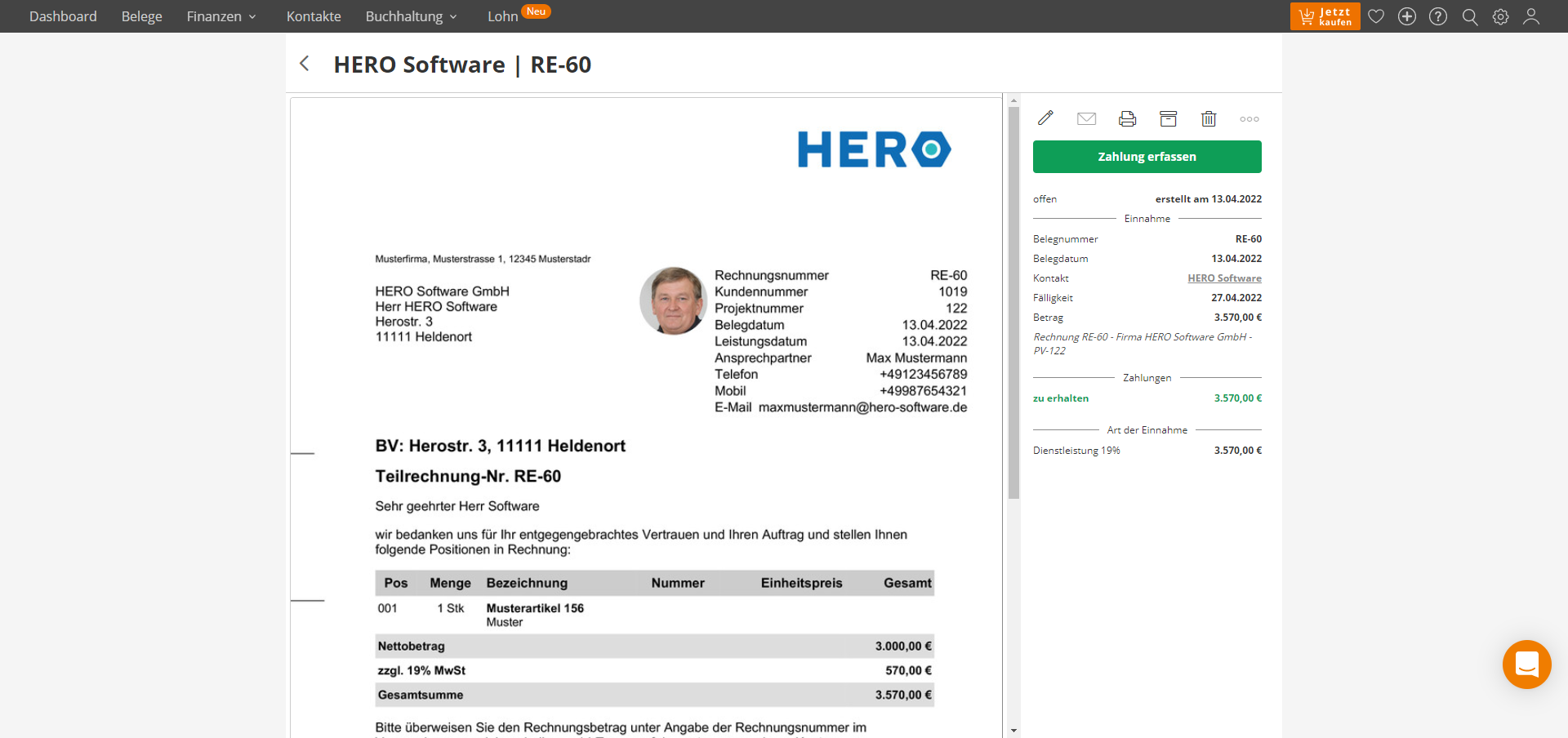1568x738 pixels.
Task: Click the Neu badge next to Lohn
Action: 536,11
